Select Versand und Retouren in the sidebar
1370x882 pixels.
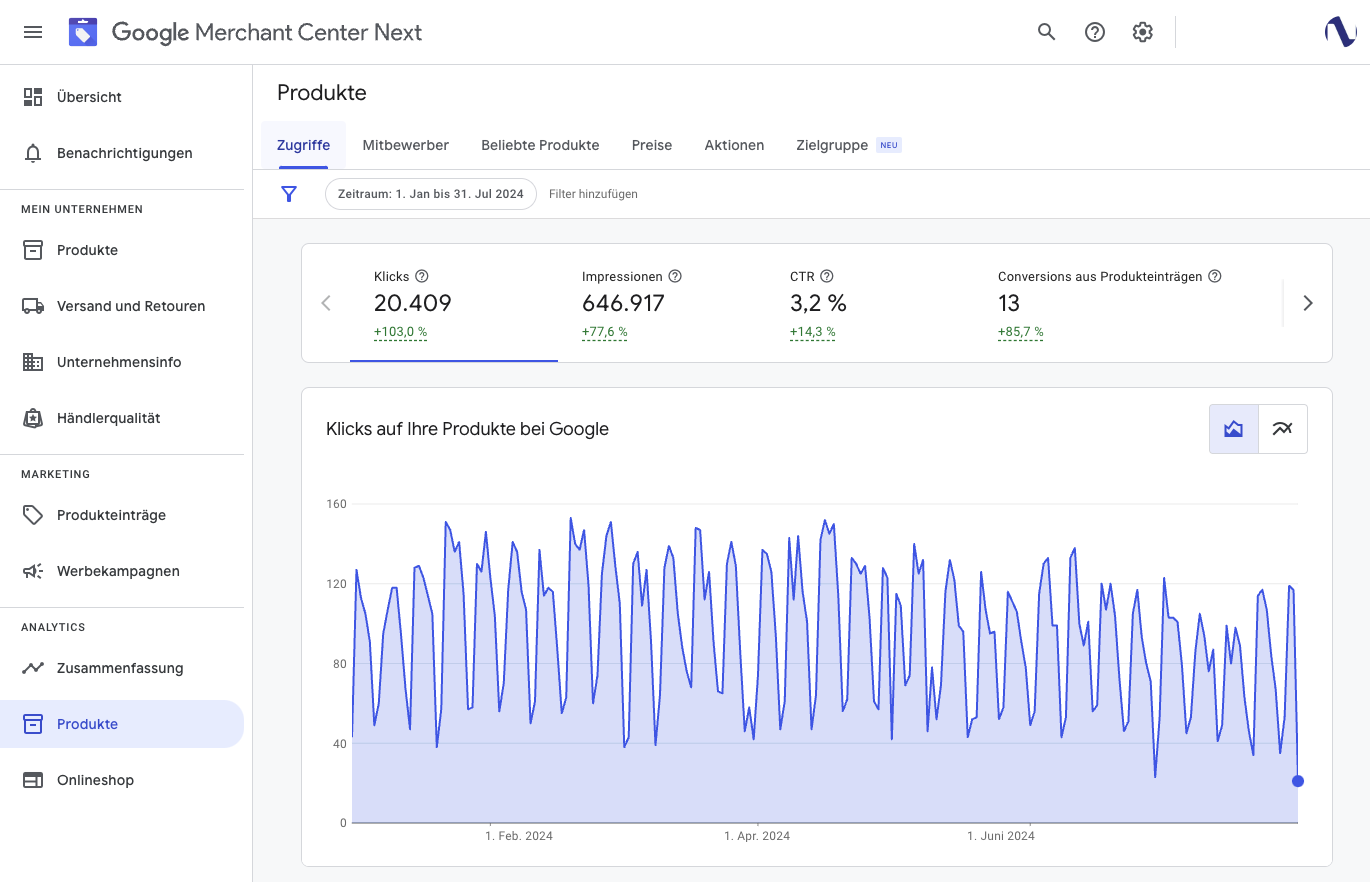pyautogui.click(x=131, y=306)
